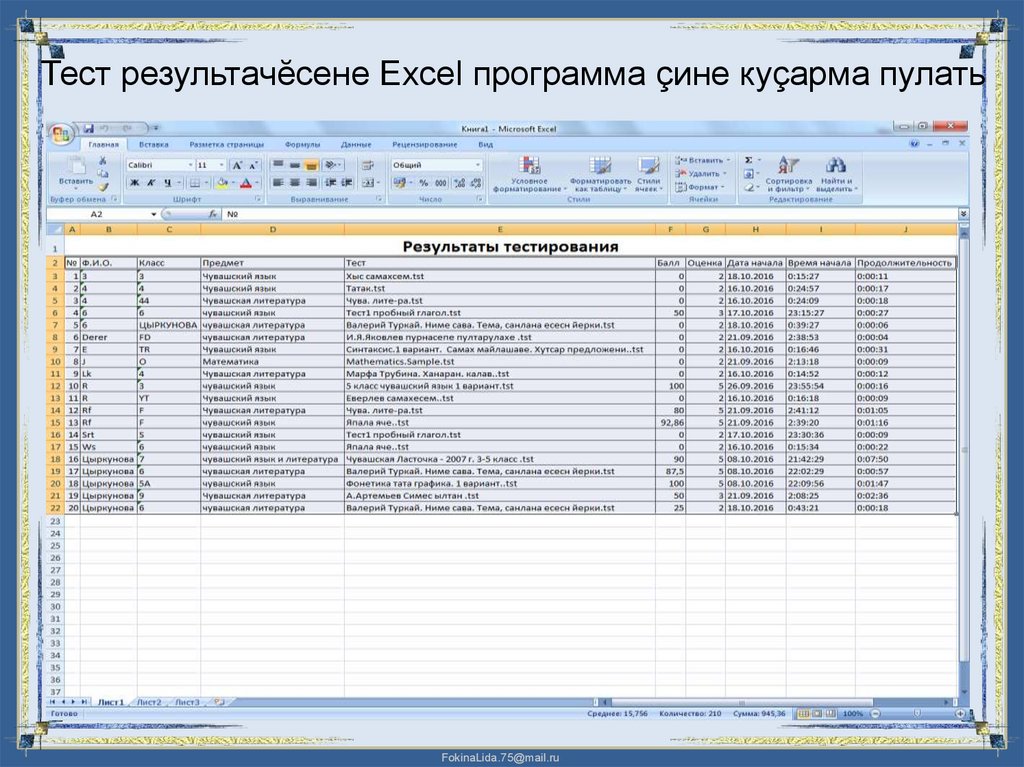
Task: Click the increase indent icon
Action: [347, 183]
